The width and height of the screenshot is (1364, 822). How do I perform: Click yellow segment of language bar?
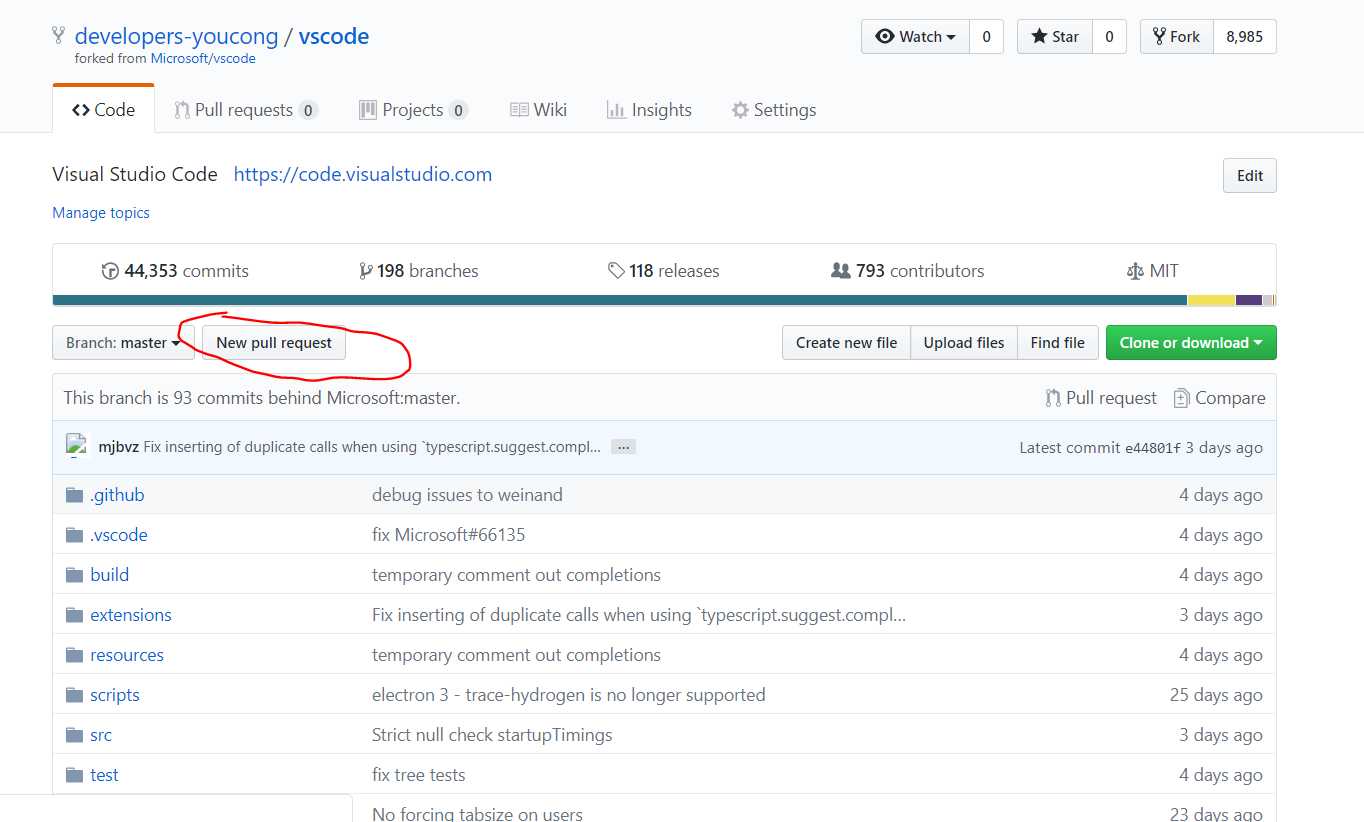tap(1211, 300)
